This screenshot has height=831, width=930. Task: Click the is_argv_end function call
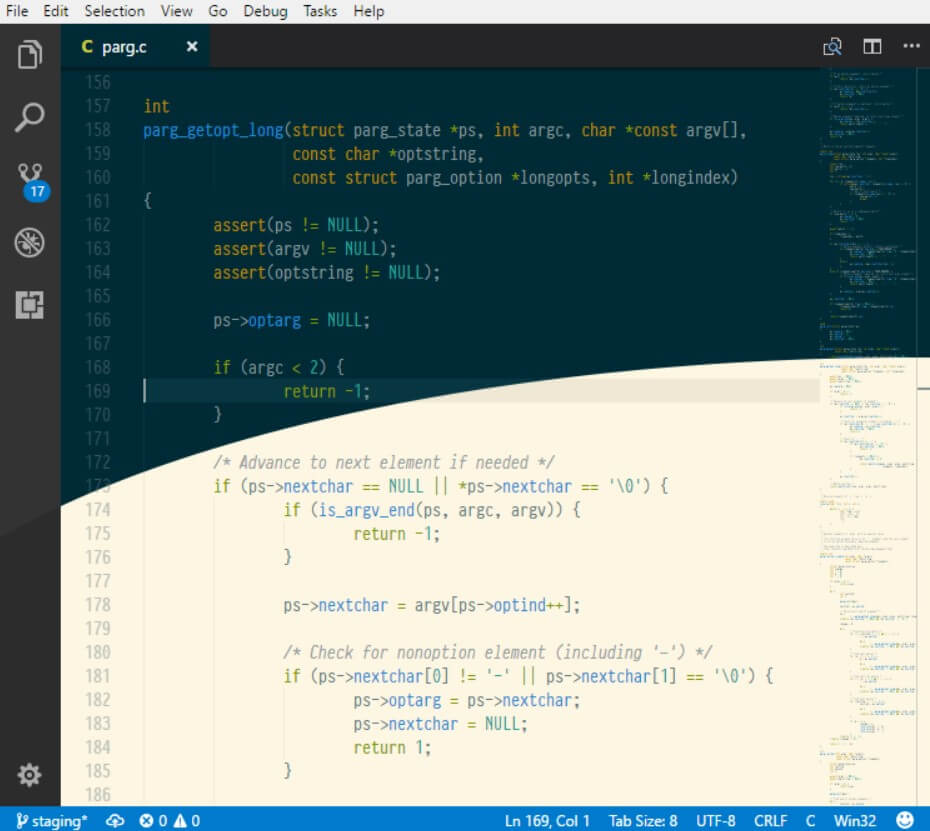[x=367, y=510]
